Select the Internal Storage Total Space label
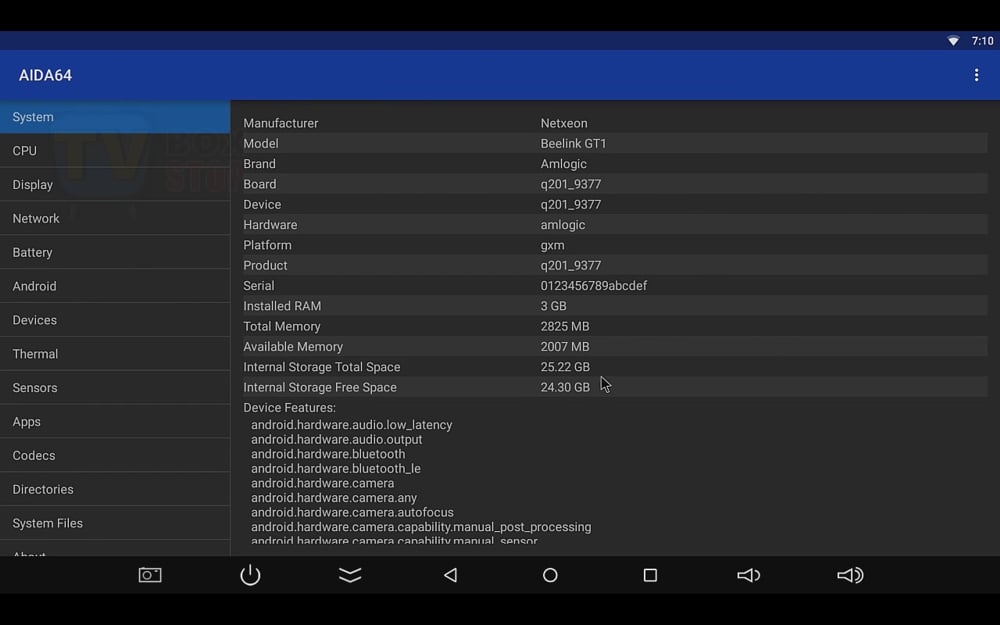 pyautogui.click(x=322, y=367)
